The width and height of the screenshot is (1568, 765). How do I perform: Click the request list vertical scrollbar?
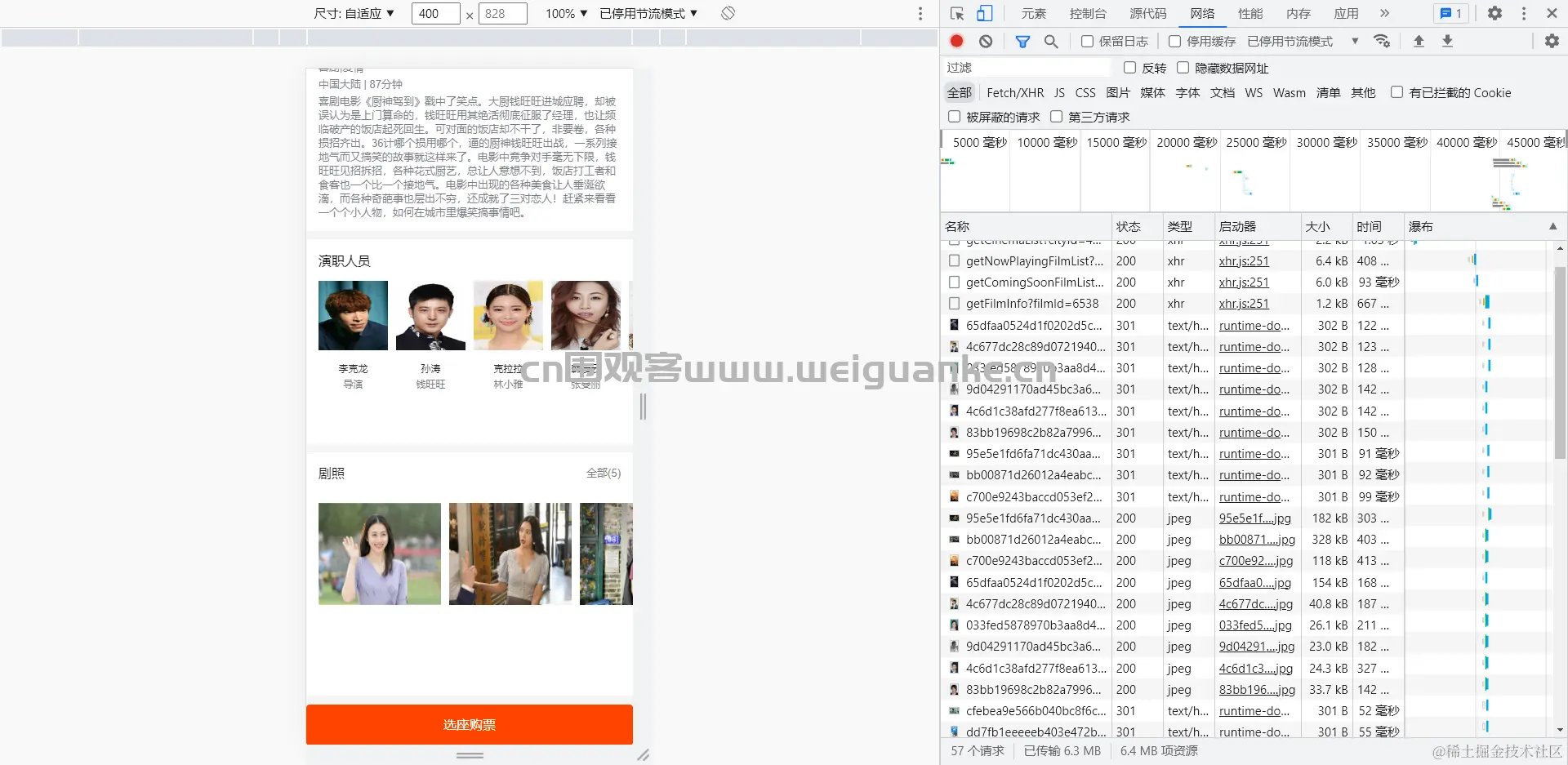point(1560,362)
